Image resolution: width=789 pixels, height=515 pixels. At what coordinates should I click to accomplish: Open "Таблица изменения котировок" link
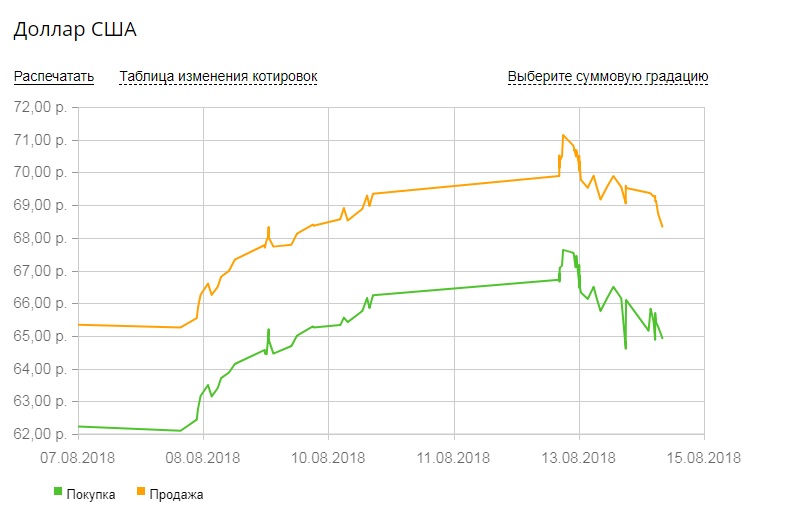218,76
